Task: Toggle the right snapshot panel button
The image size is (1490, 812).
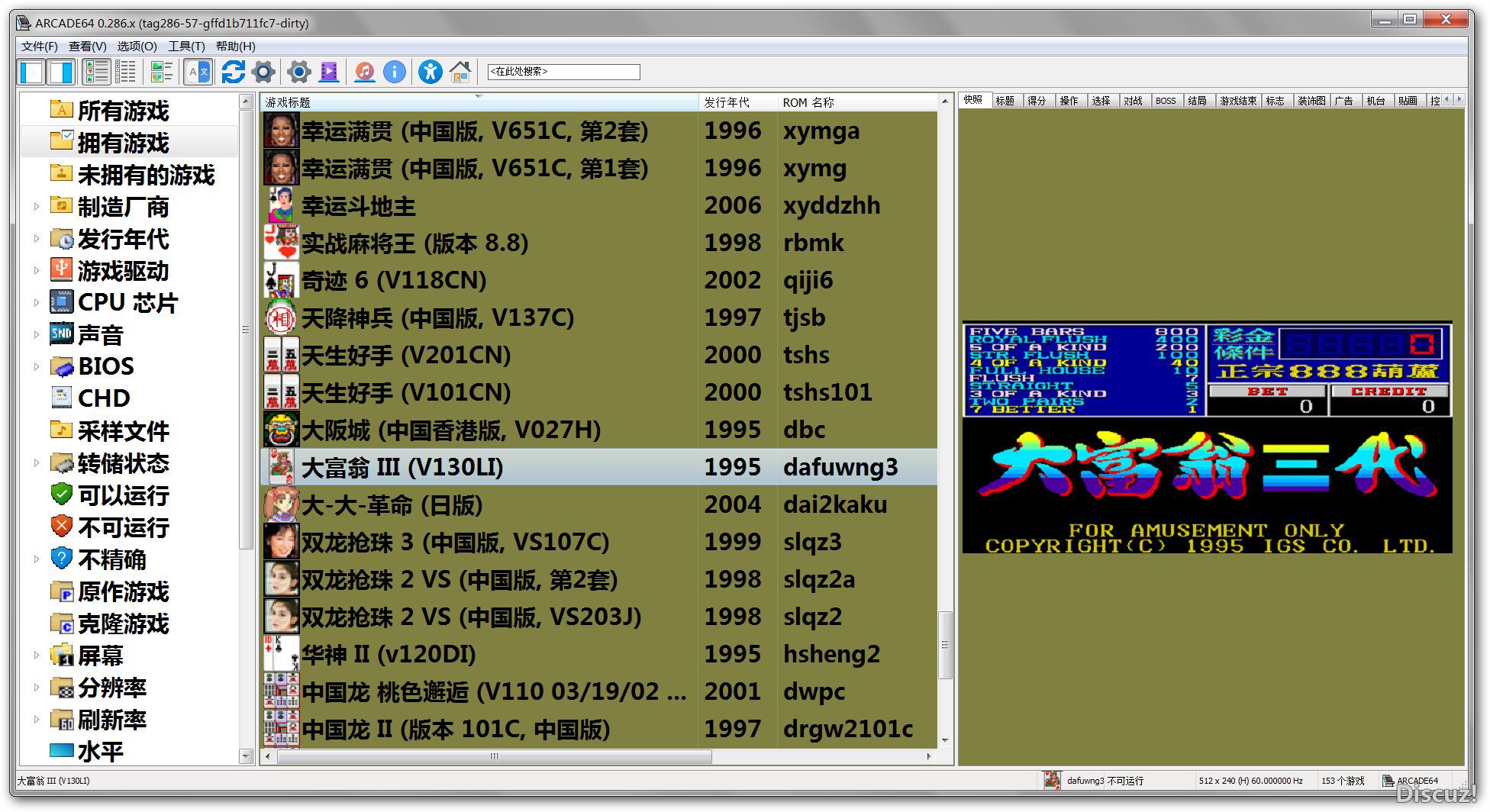Action: coord(61,72)
